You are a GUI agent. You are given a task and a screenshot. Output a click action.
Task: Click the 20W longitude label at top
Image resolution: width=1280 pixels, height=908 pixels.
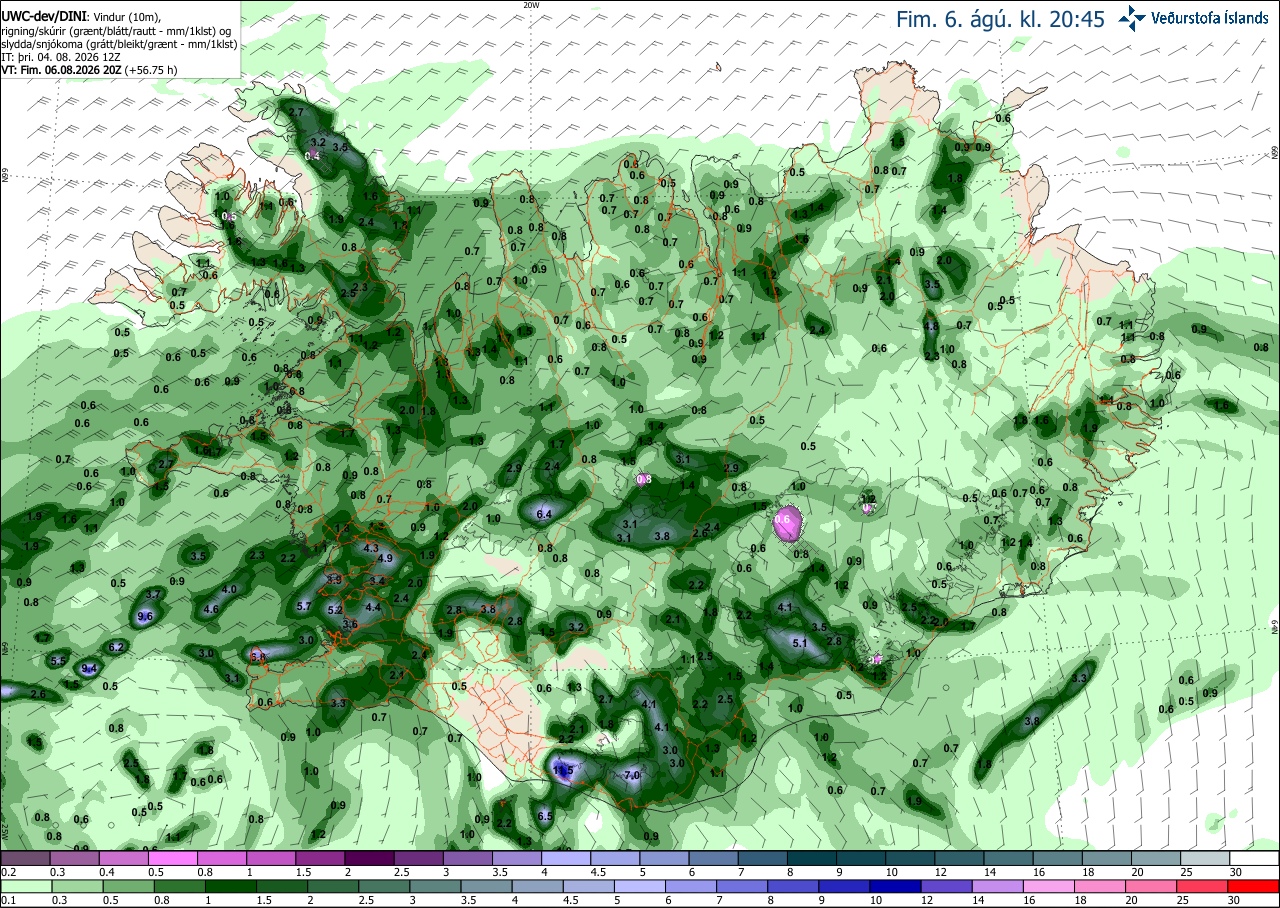pyautogui.click(x=531, y=5)
